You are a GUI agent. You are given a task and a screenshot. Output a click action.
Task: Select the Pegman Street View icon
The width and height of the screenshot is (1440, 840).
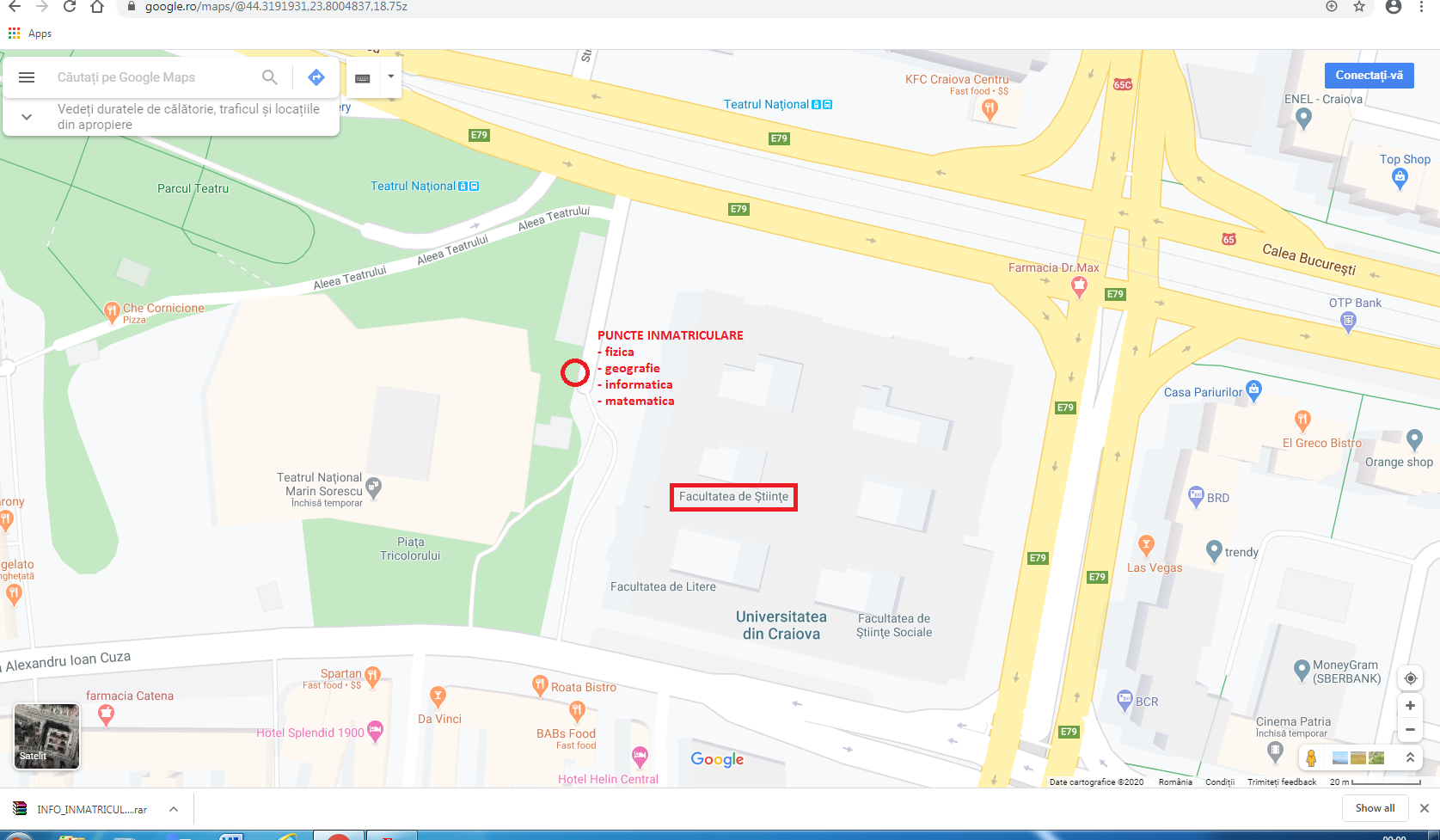pos(1311,757)
